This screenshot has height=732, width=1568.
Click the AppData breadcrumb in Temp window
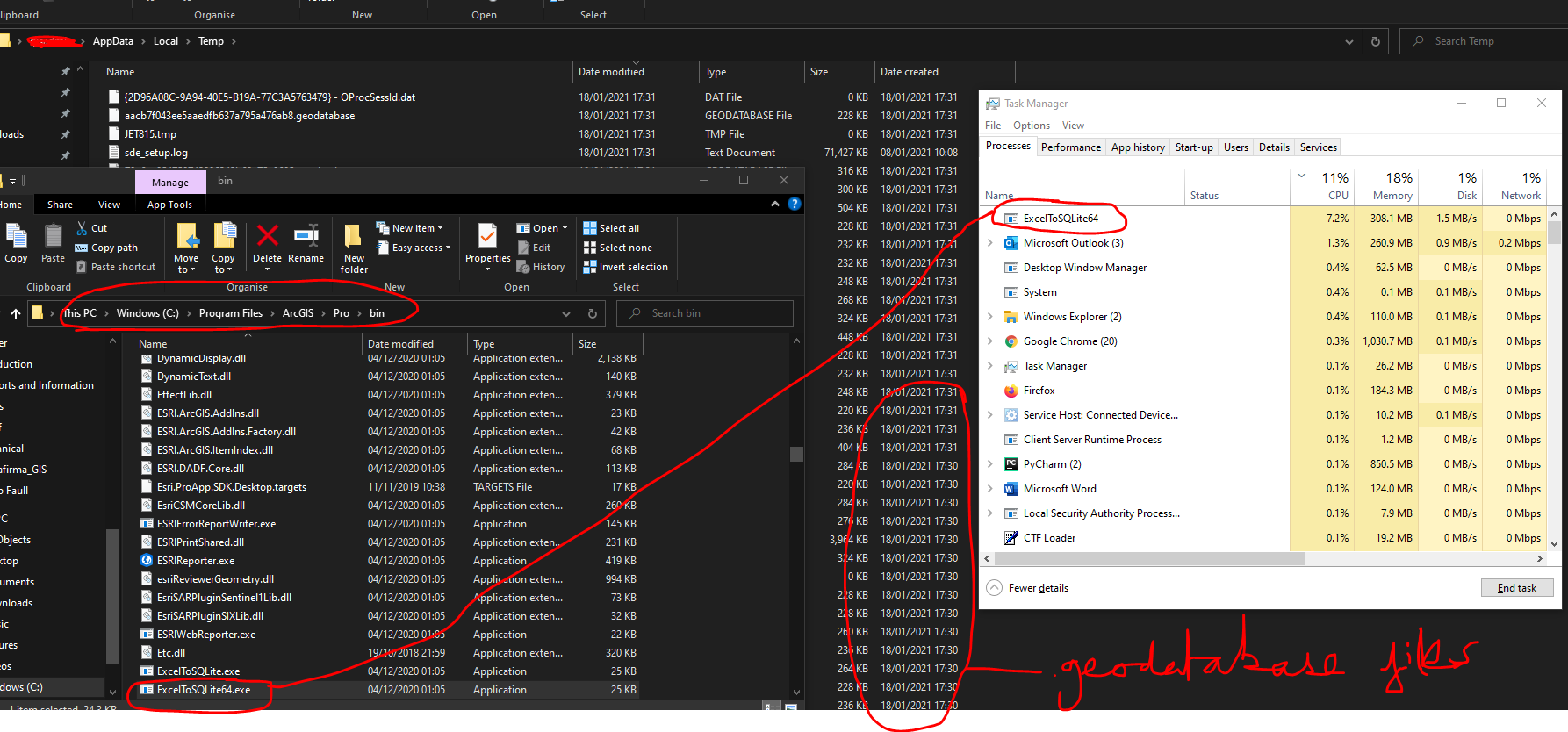[x=113, y=41]
